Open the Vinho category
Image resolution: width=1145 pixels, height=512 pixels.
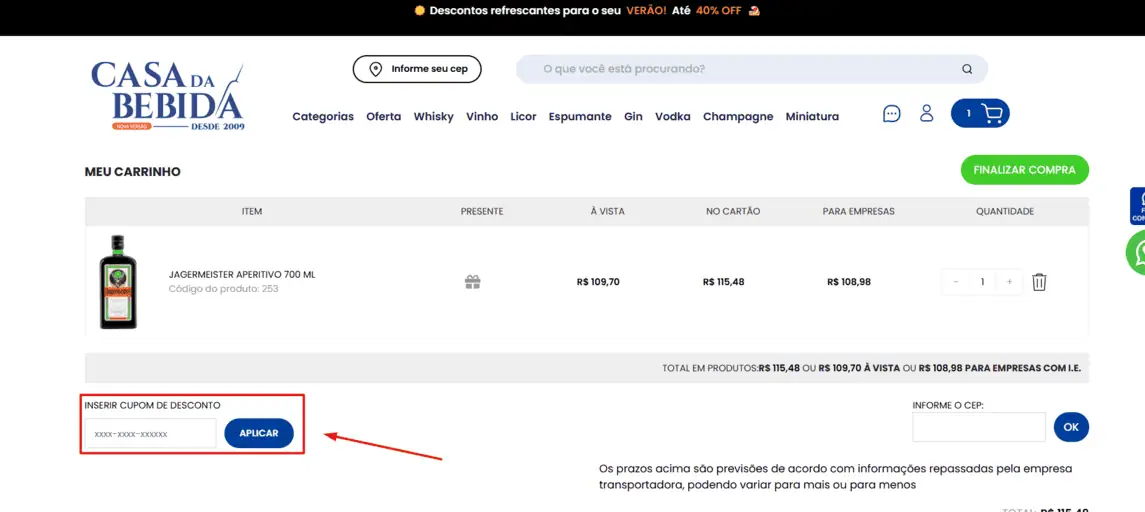[x=482, y=116]
